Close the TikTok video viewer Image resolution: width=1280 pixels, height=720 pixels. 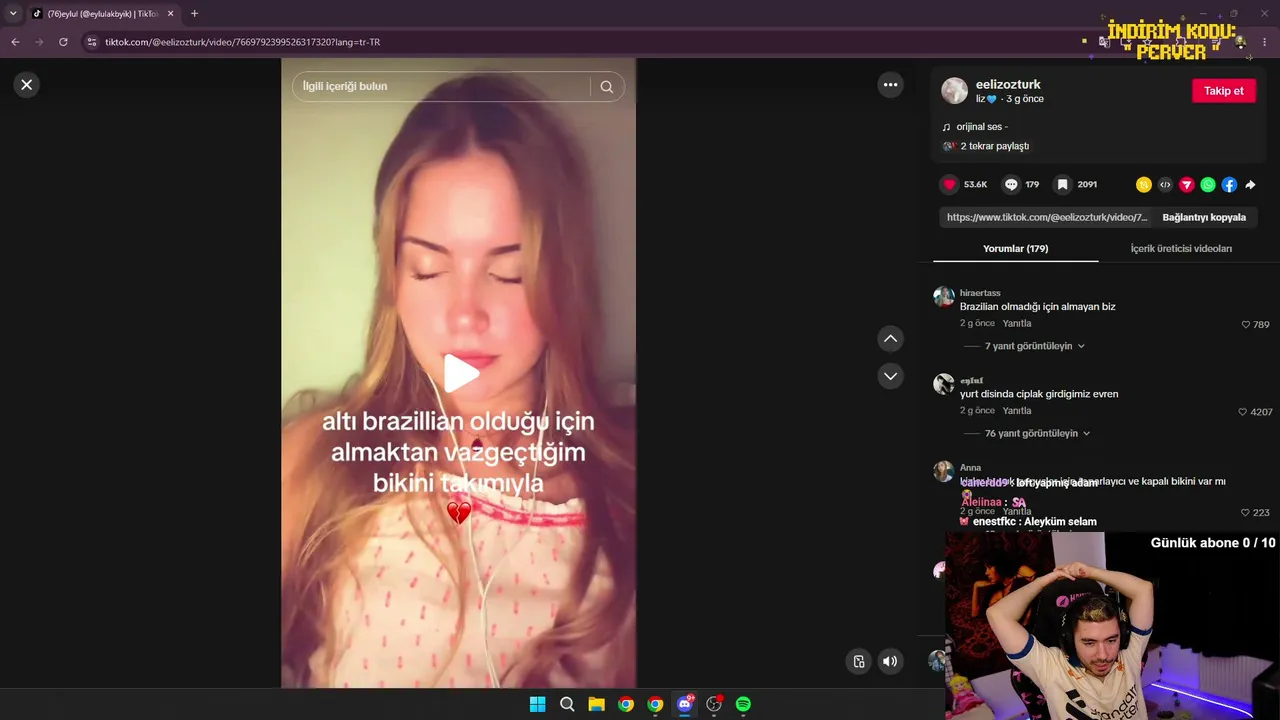[x=27, y=85]
